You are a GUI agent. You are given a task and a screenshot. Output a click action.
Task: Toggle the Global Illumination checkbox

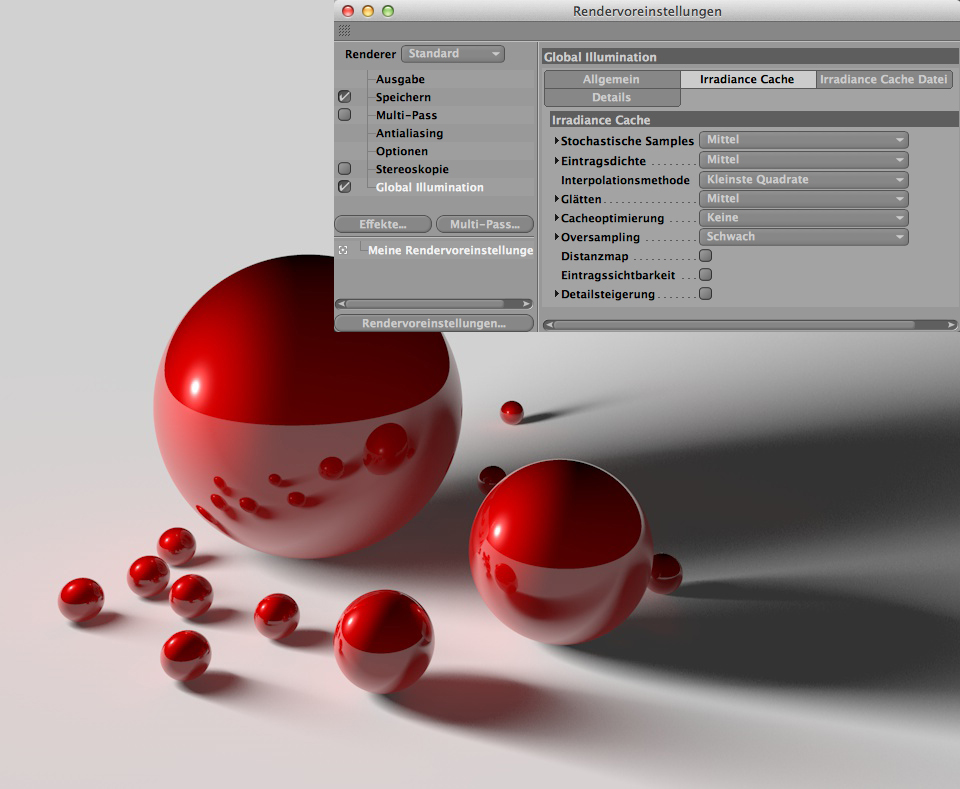(345, 187)
